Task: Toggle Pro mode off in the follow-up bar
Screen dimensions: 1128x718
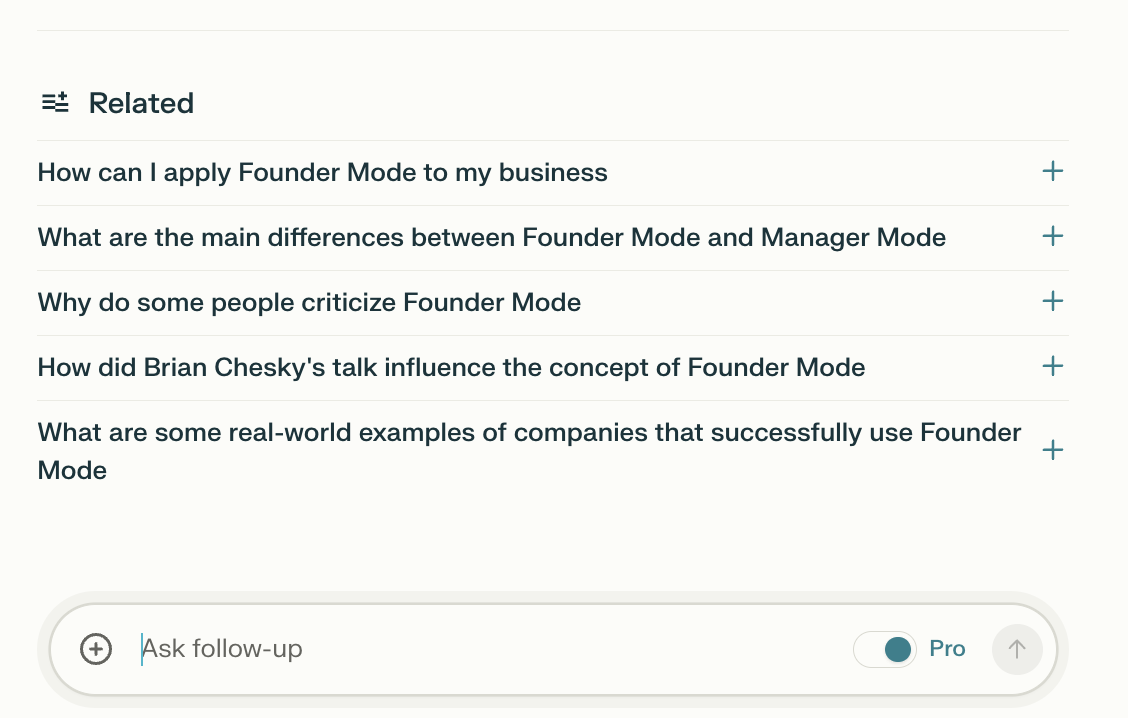Action: point(884,649)
